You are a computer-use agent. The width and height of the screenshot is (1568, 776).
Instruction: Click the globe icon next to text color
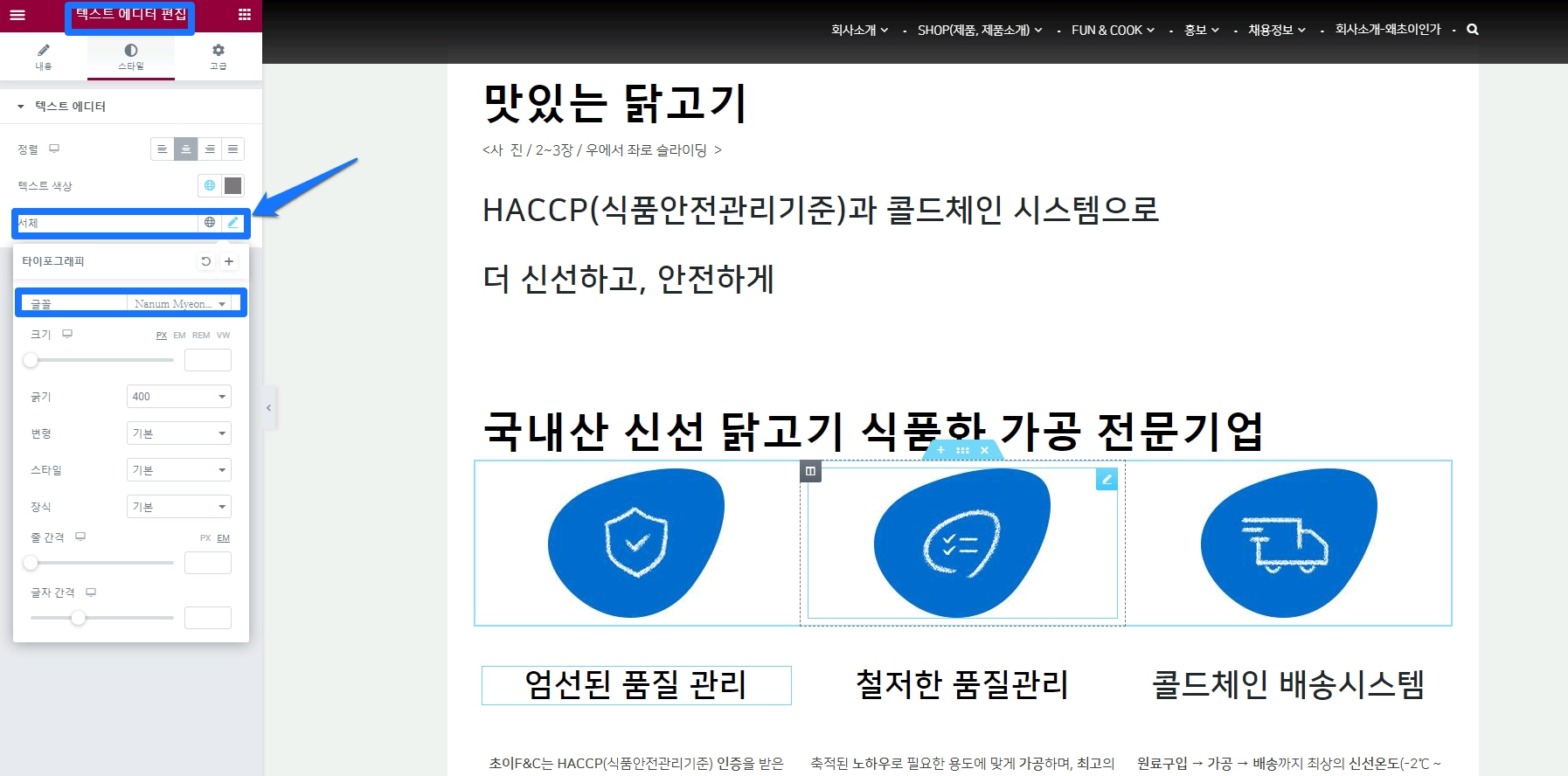point(210,185)
